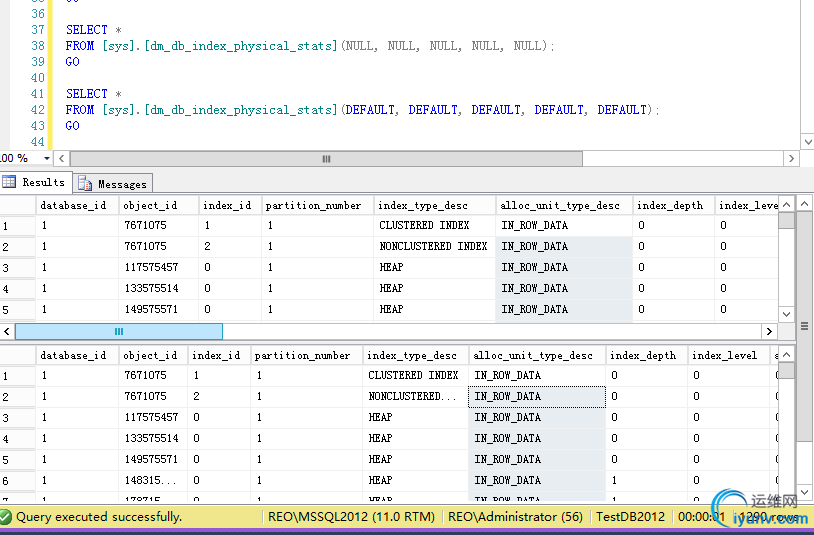This screenshot has width=814, height=535.
Task: Click GO keyword on line 39
Action: click(73, 62)
